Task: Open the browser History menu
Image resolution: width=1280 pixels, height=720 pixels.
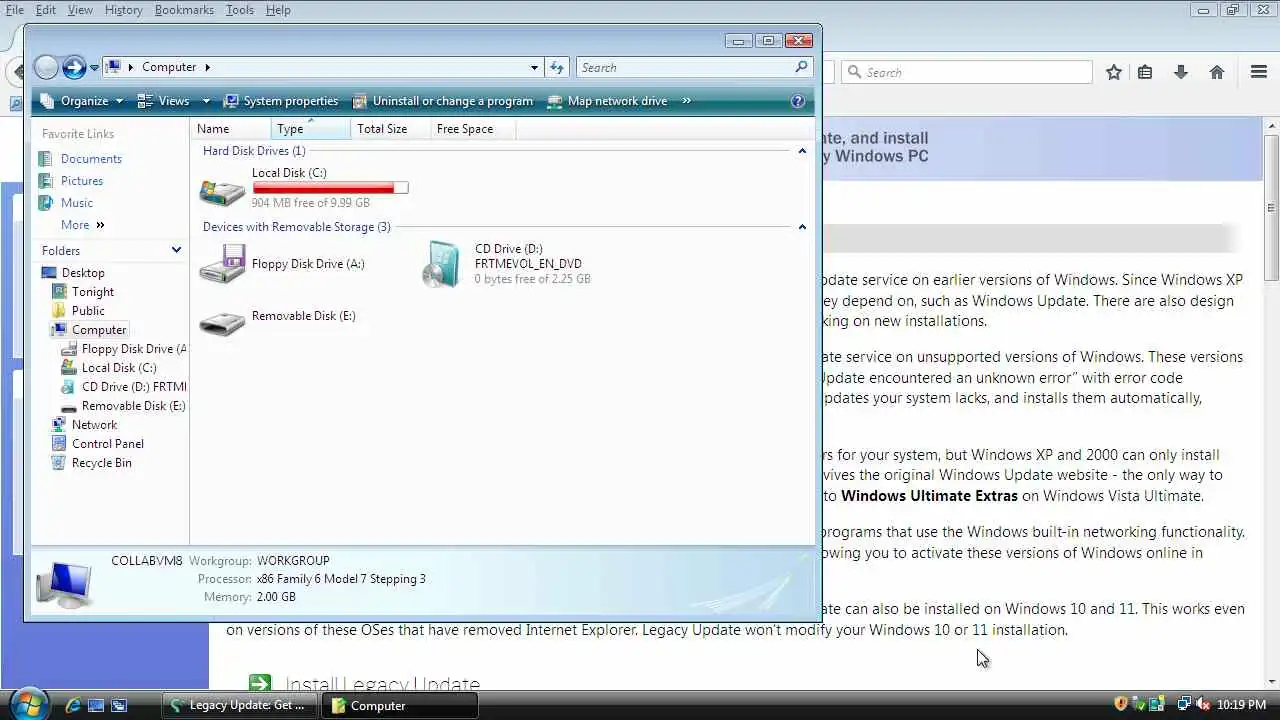Action: point(123,10)
